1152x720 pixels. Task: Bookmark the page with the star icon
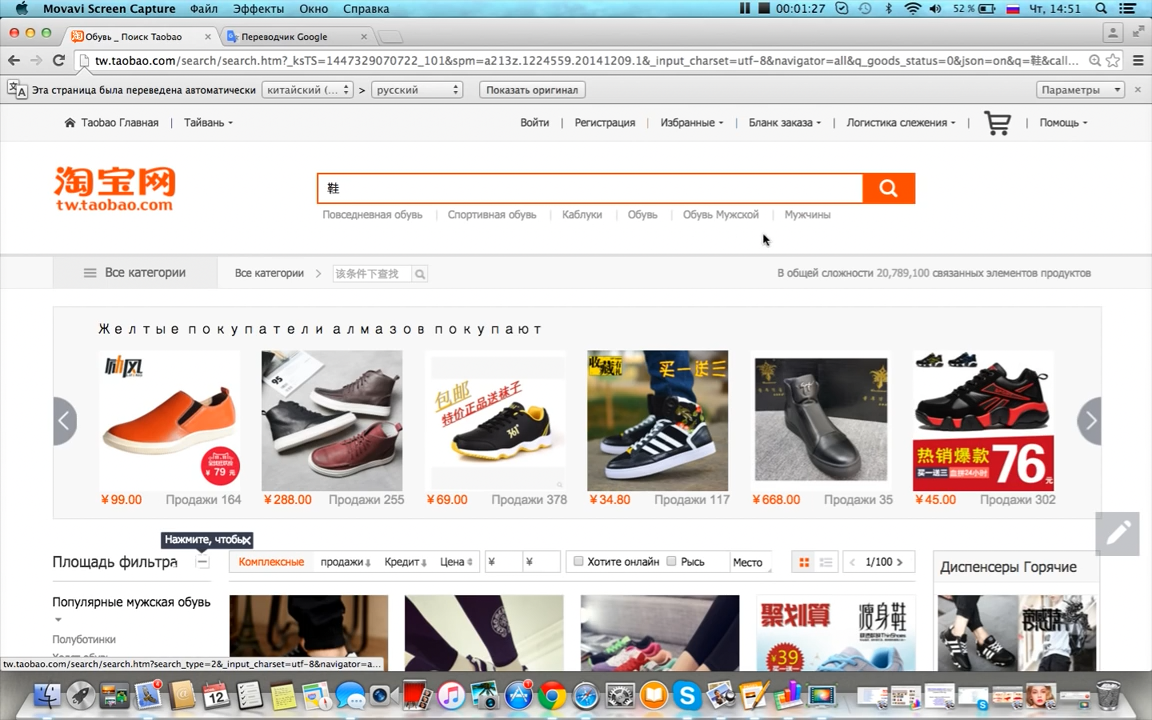(1113, 60)
